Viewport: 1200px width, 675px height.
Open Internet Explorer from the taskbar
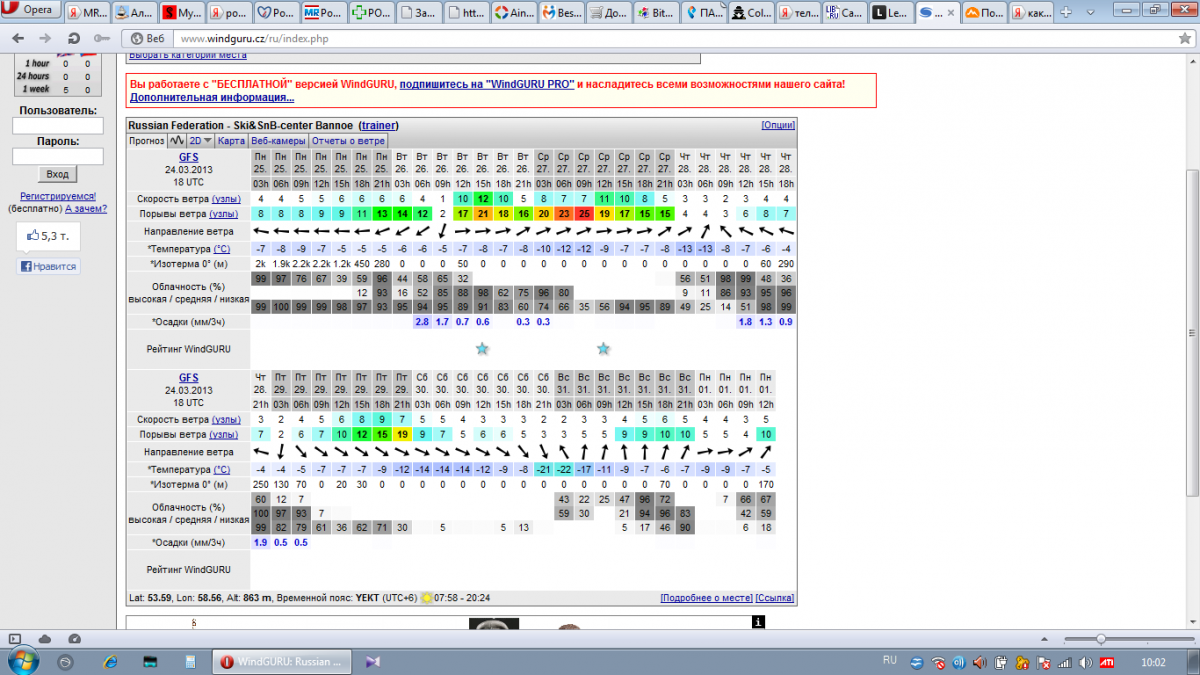coord(108,661)
